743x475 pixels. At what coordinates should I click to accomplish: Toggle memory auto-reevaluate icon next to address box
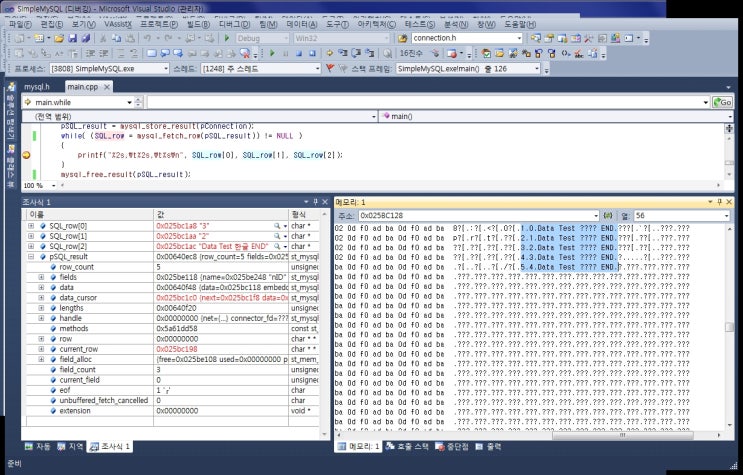(608, 216)
